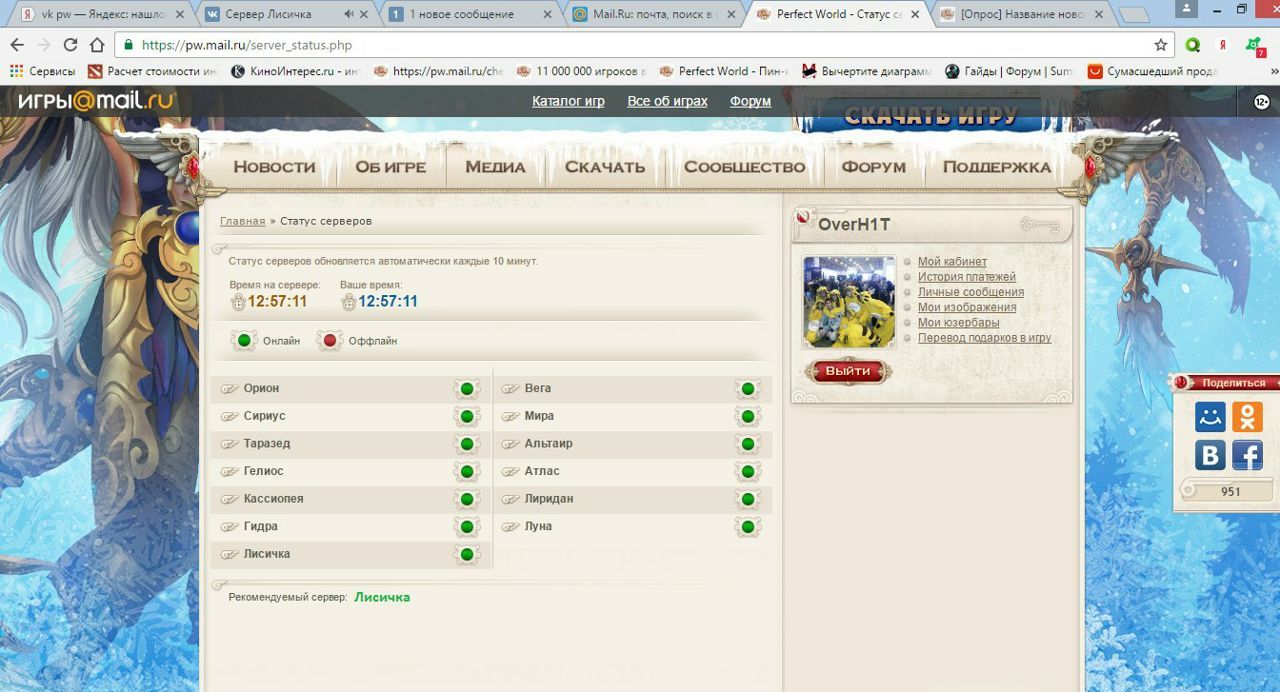This screenshot has height=692, width=1280.
Task: Share page via the Facebook icon
Action: click(x=1247, y=455)
